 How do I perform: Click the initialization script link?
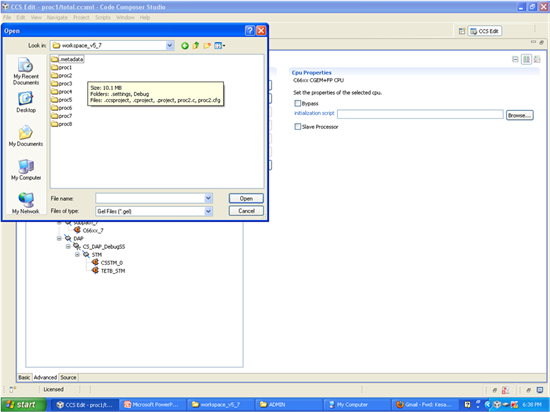(x=314, y=113)
